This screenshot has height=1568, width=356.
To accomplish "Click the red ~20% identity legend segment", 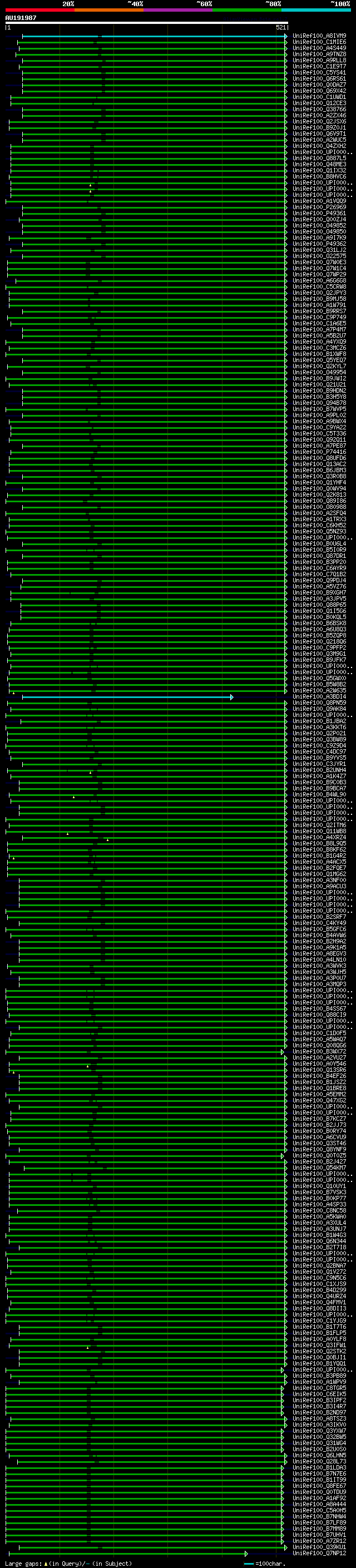I will pos(39,10).
